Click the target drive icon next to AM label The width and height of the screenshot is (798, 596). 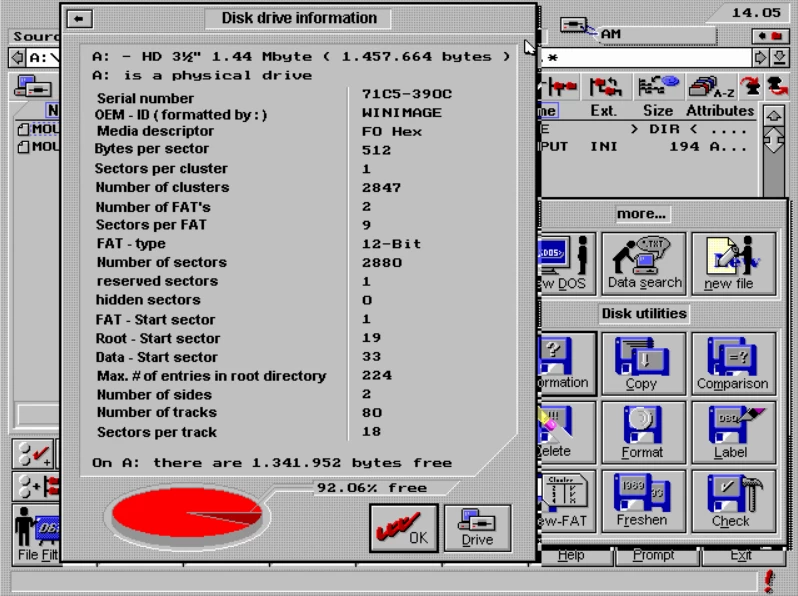tap(575, 25)
